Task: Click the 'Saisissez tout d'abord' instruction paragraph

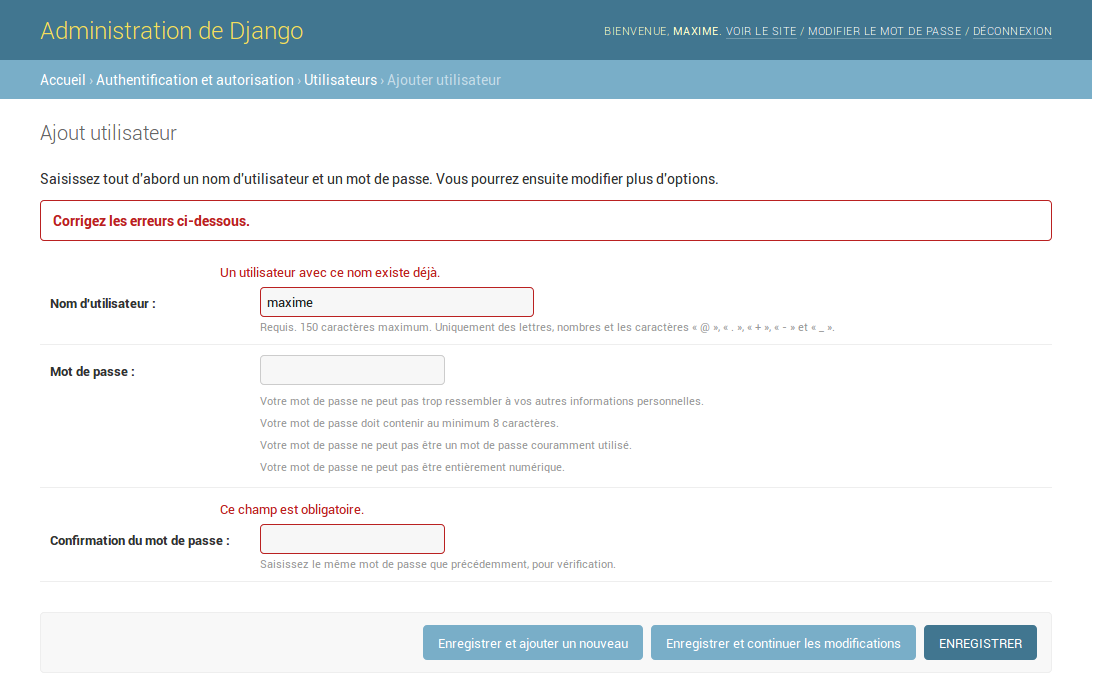Action: pyautogui.click(x=379, y=179)
